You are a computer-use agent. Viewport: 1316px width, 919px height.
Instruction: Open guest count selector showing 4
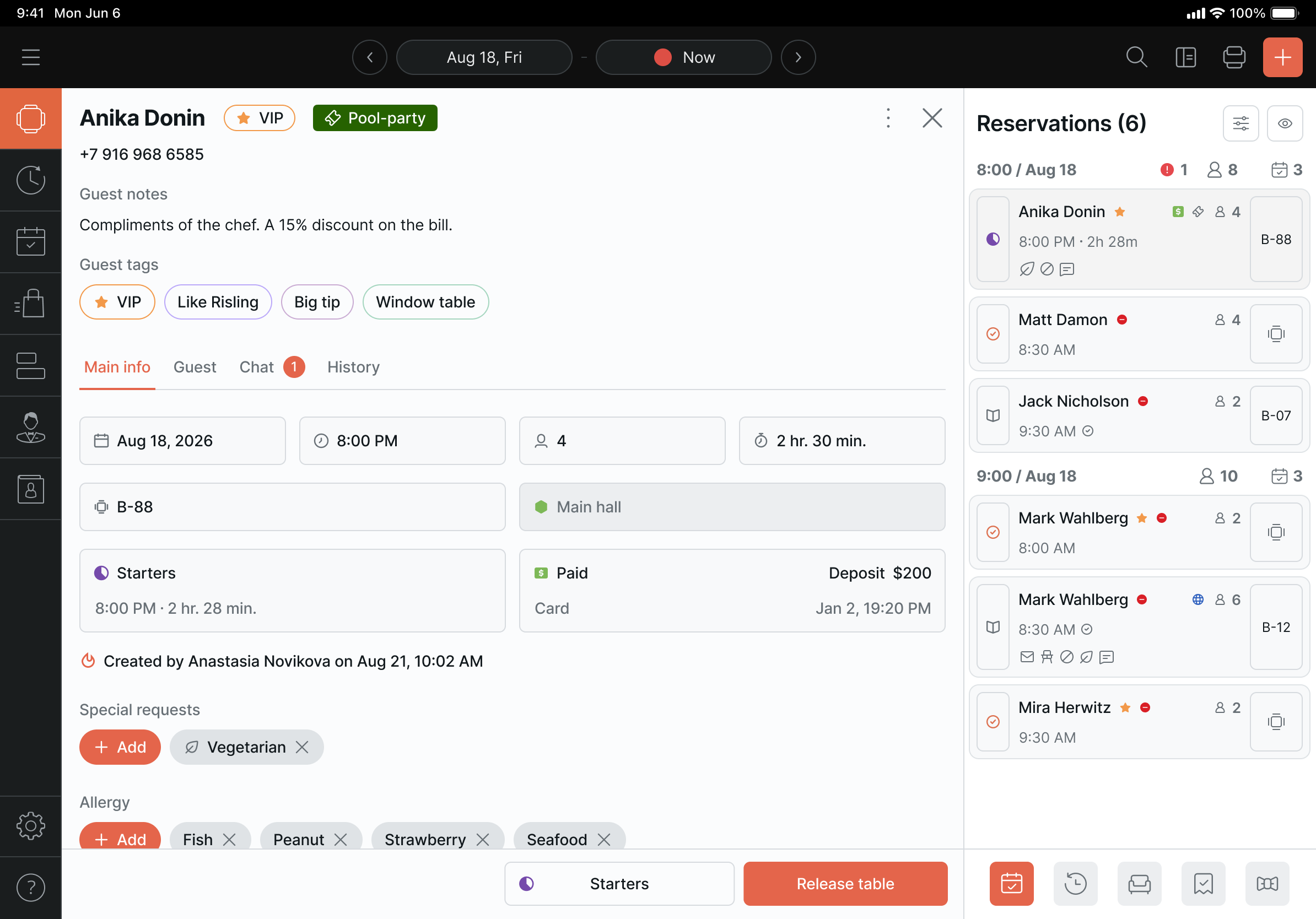[622, 441]
